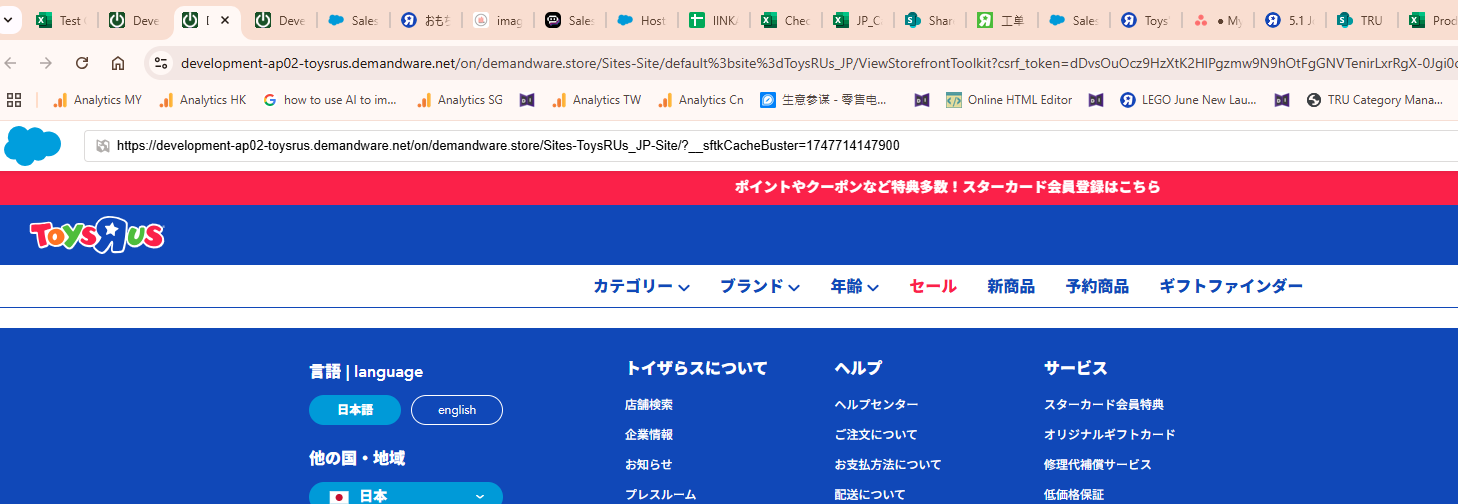Open the tab search chevron in Chrome
The width and height of the screenshot is (1458, 504).
[9, 20]
